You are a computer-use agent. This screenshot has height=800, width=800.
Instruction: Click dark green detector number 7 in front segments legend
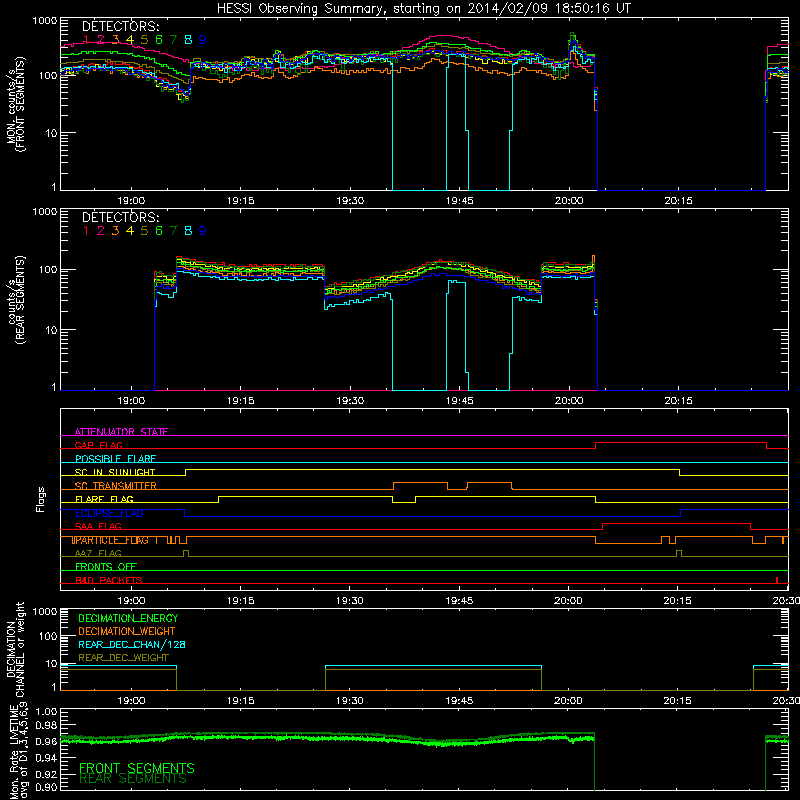click(x=173, y=39)
